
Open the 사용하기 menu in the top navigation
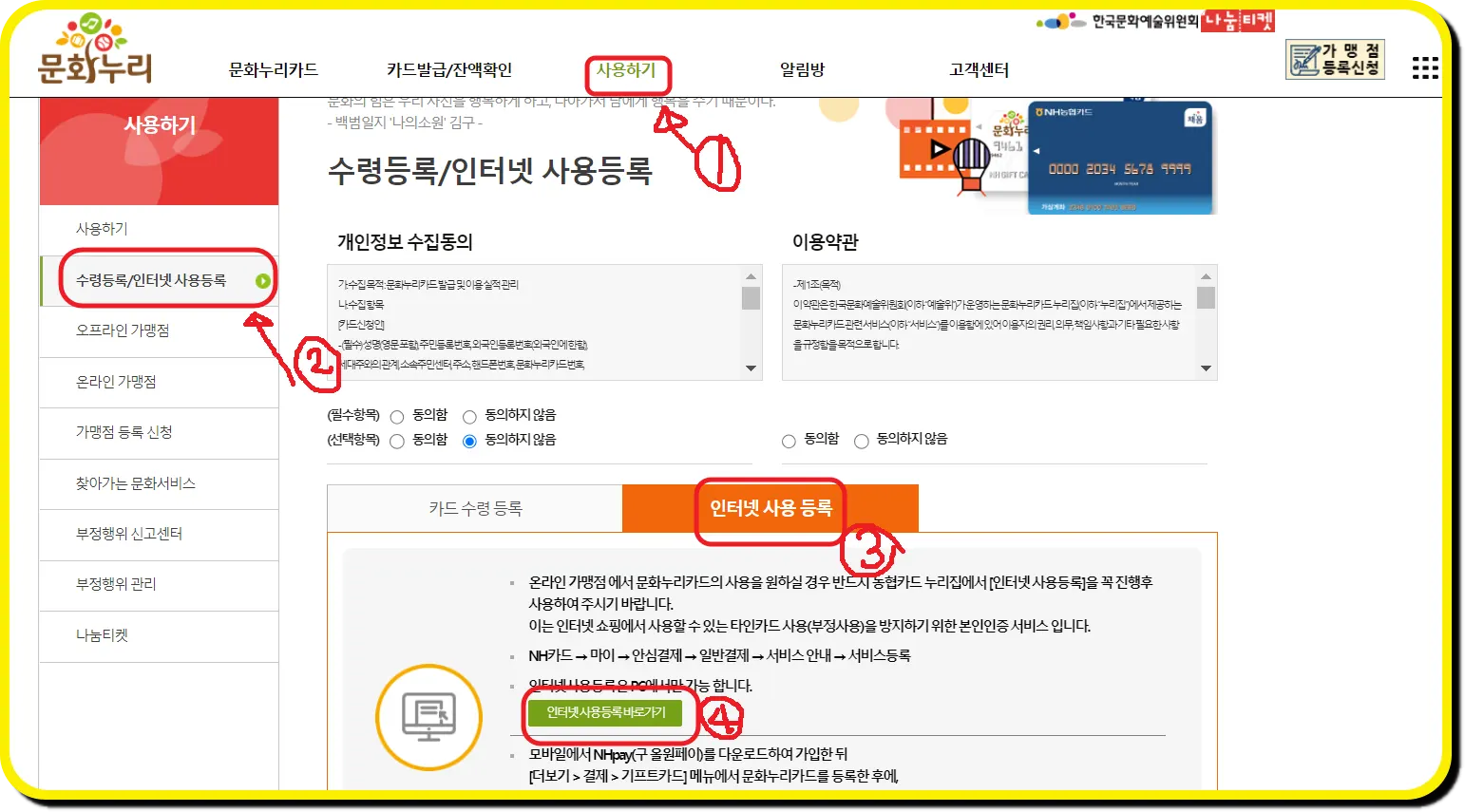[x=627, y=68]
